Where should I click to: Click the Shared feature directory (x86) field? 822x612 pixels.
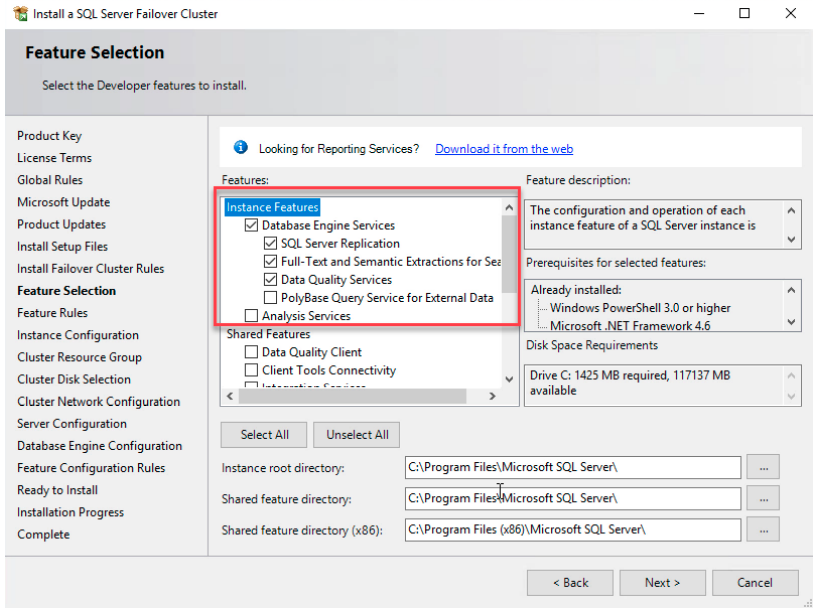tap(573, 530)
